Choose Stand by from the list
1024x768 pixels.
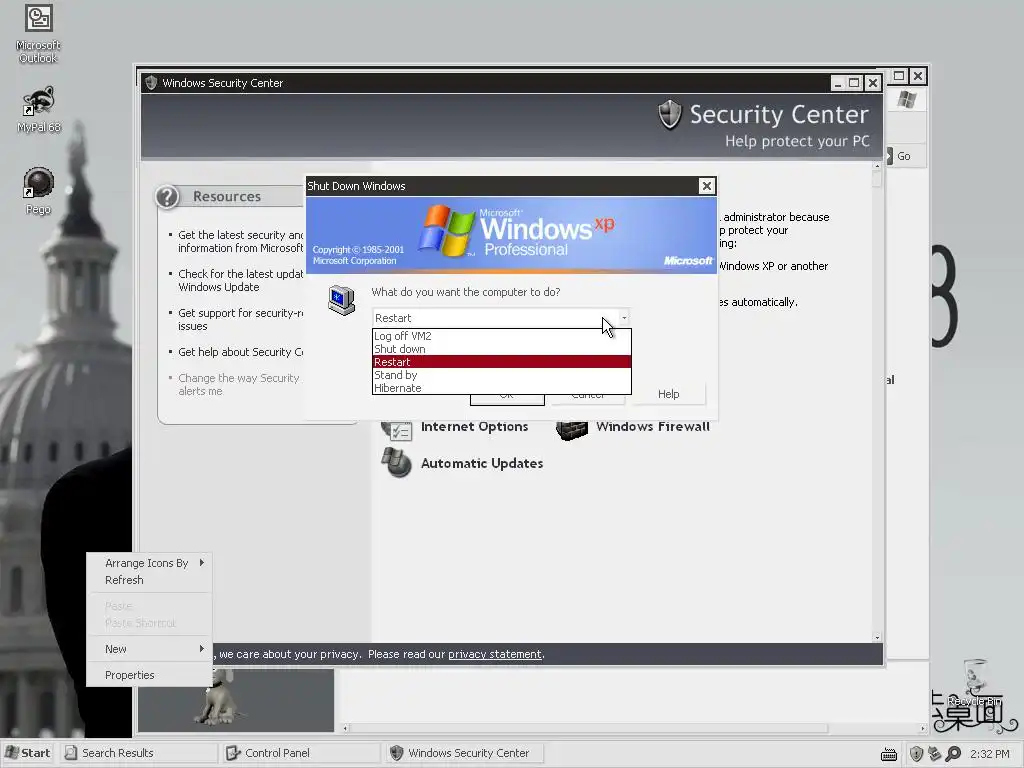502,375
